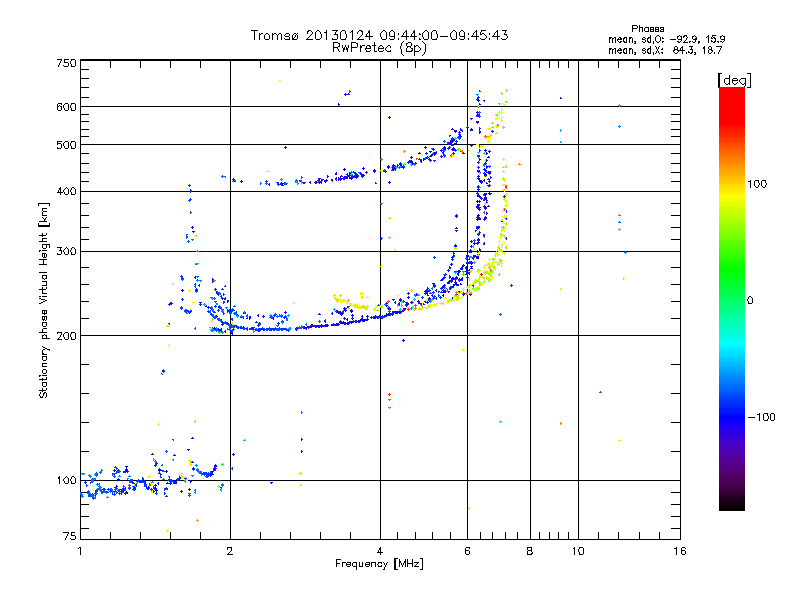800x600 pixels.
Task: Click the '[deg]' colorbar unit label
Action: click(734, 80)
